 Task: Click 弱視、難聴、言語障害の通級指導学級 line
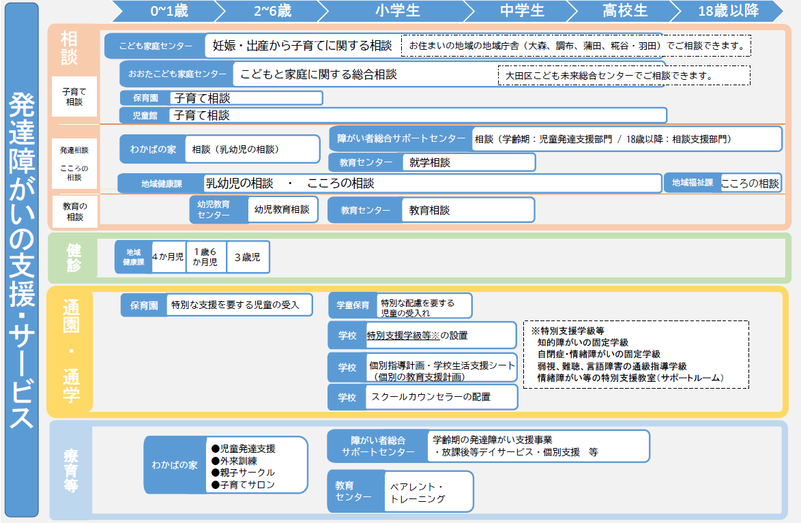coord(612,366)
